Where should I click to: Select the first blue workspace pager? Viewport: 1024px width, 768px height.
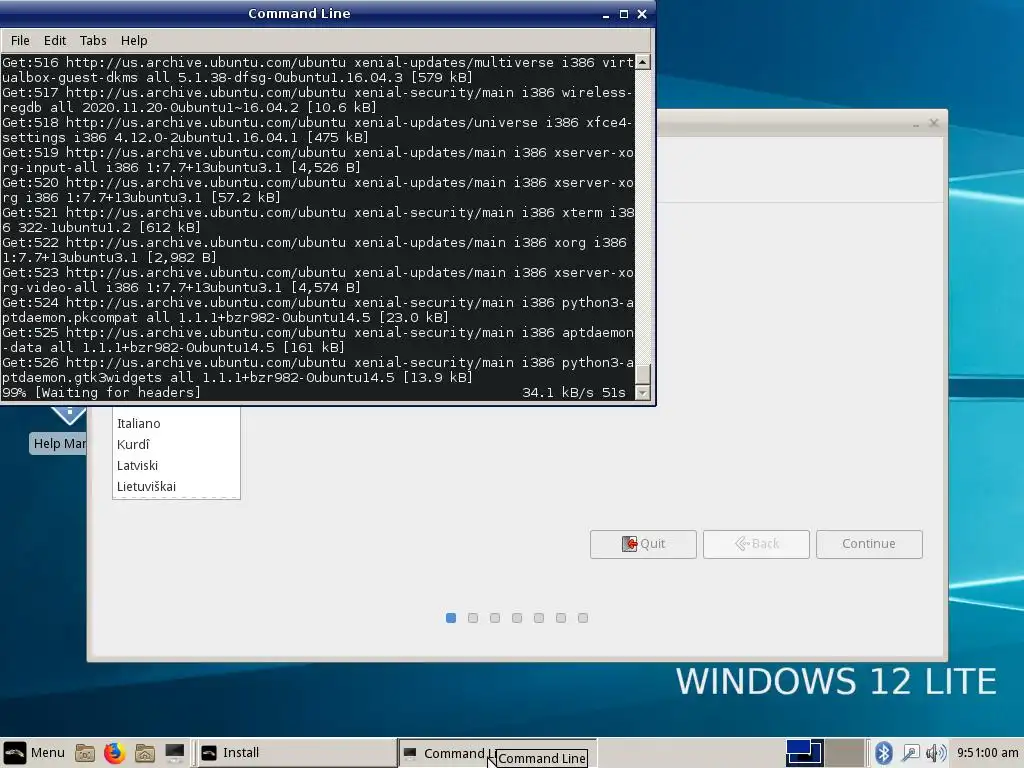click(804, 752)
